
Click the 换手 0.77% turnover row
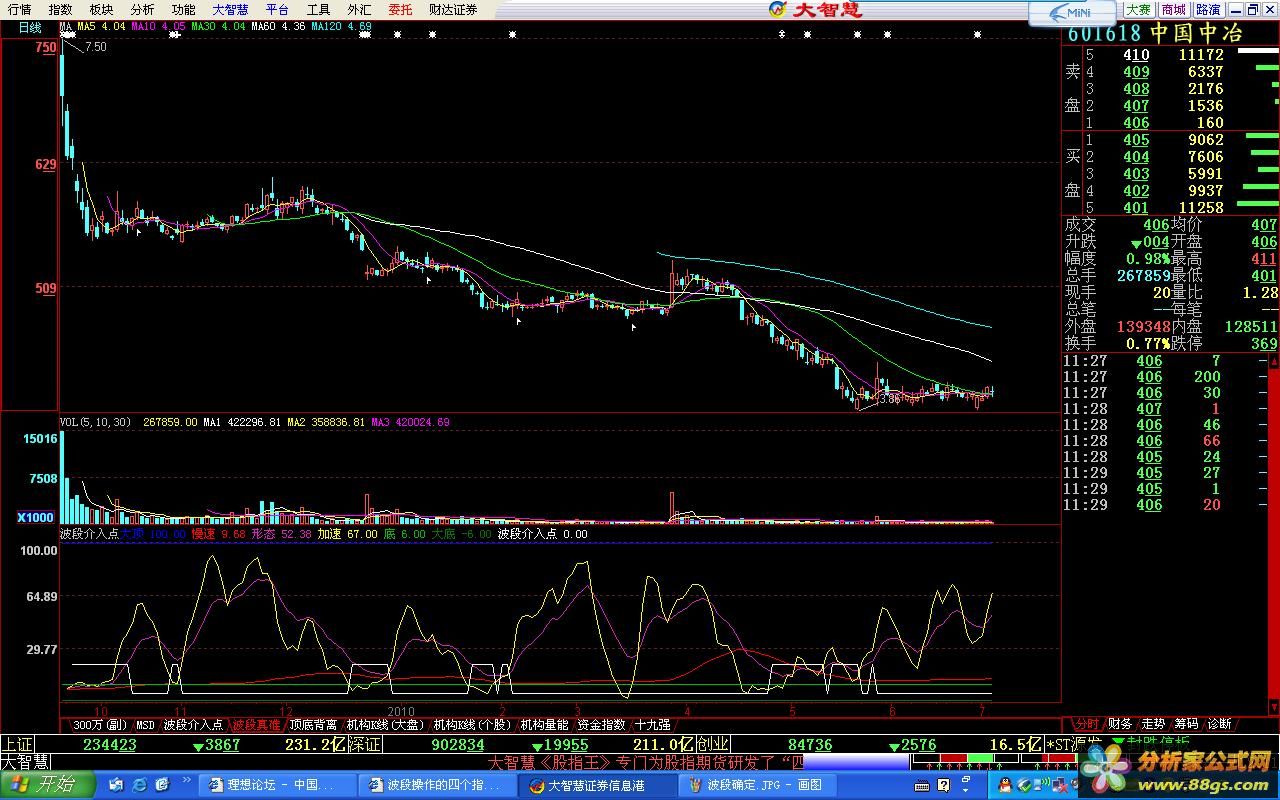click(1117, 343)
